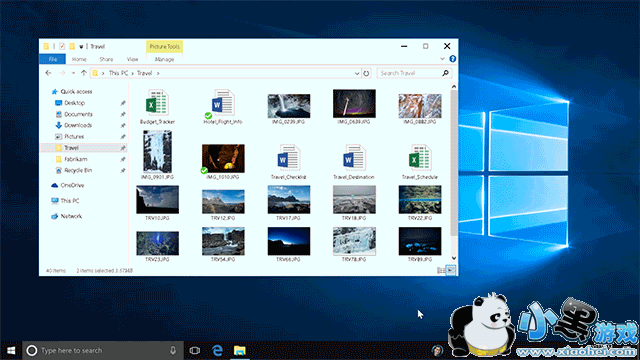Select the TRV17.JPG thumbnail
640x360 pixels.
click(x=289, y=200)
